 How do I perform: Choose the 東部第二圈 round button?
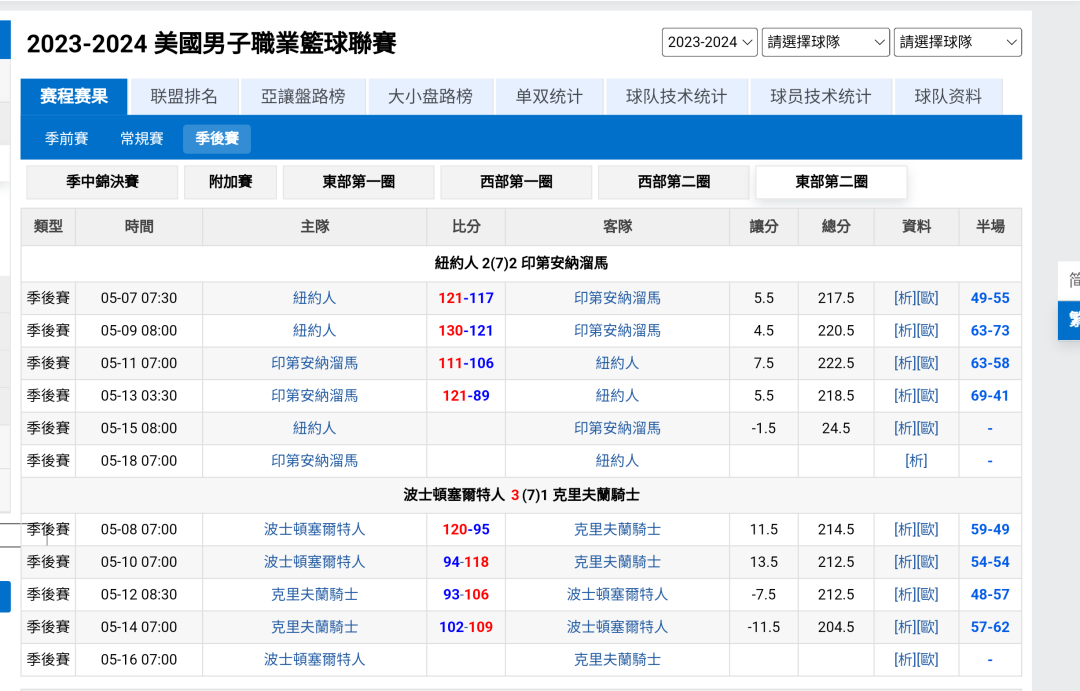[x=831, y=182]
